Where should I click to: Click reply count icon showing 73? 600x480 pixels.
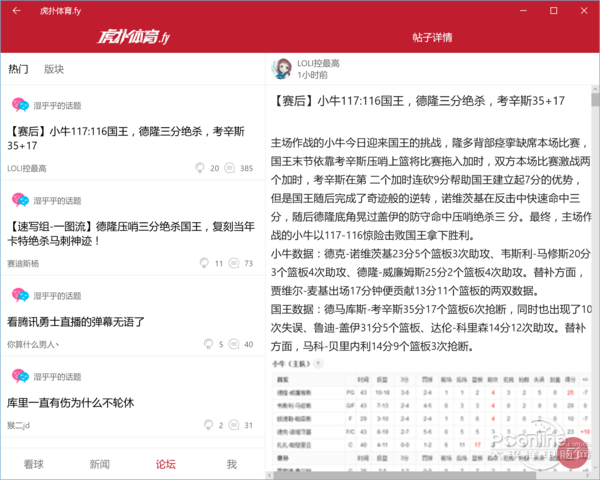[234, 263]
